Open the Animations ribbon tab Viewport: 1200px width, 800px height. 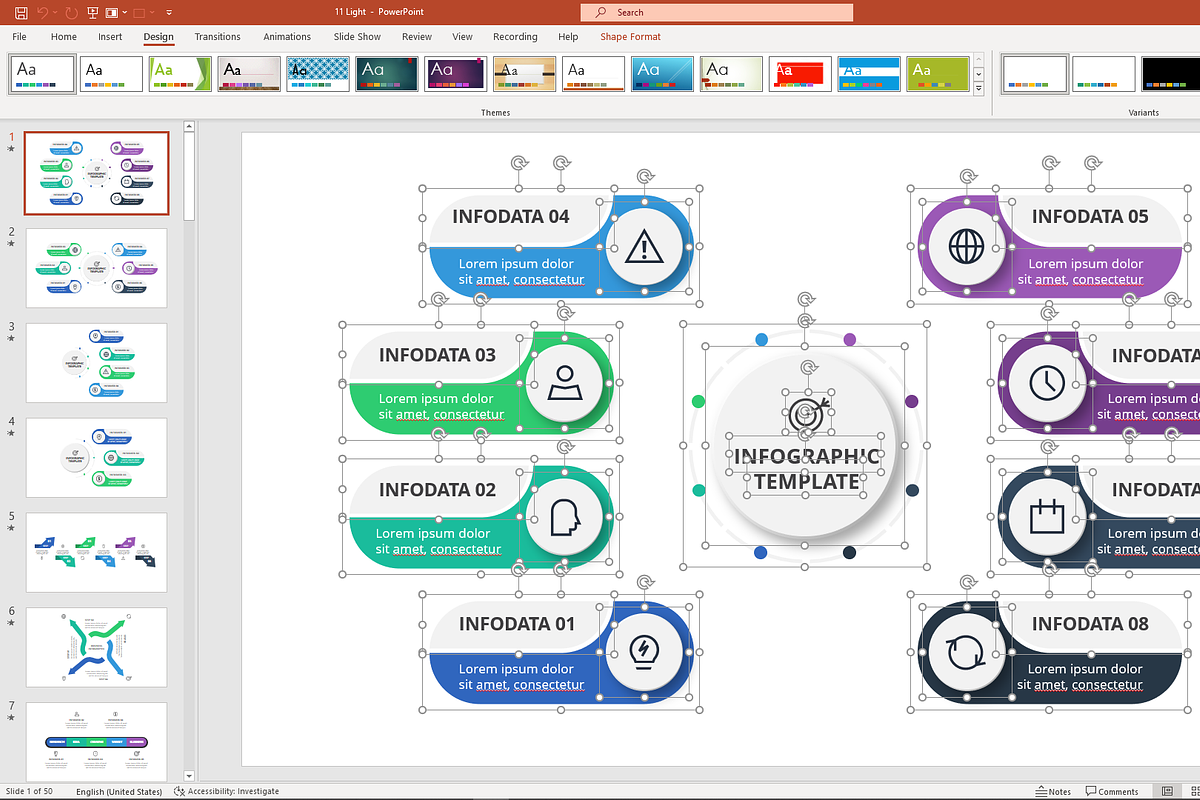point(287,37)
